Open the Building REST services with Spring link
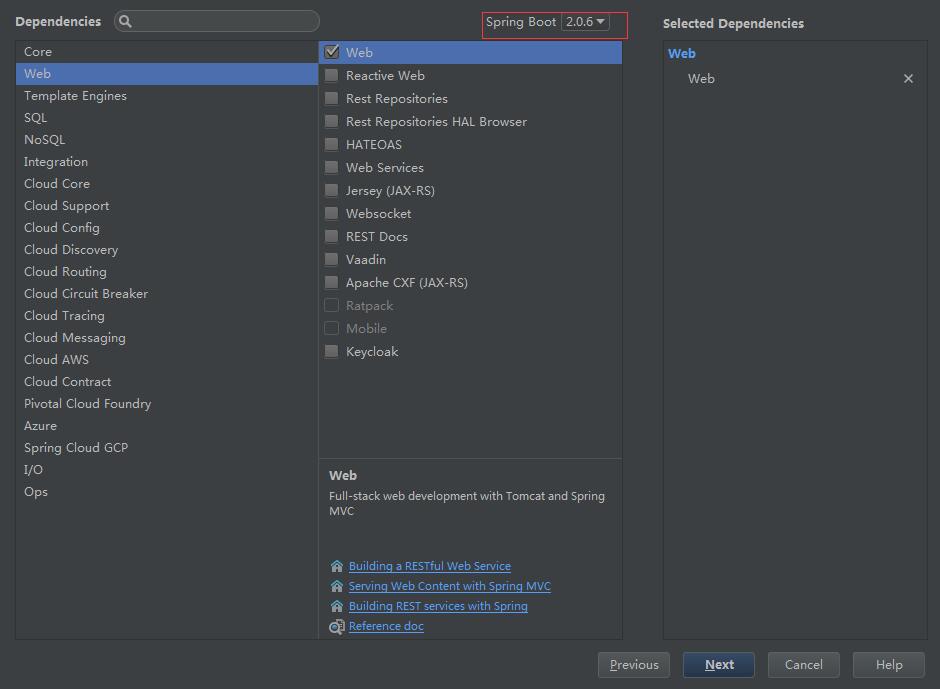 coord(438,606)
